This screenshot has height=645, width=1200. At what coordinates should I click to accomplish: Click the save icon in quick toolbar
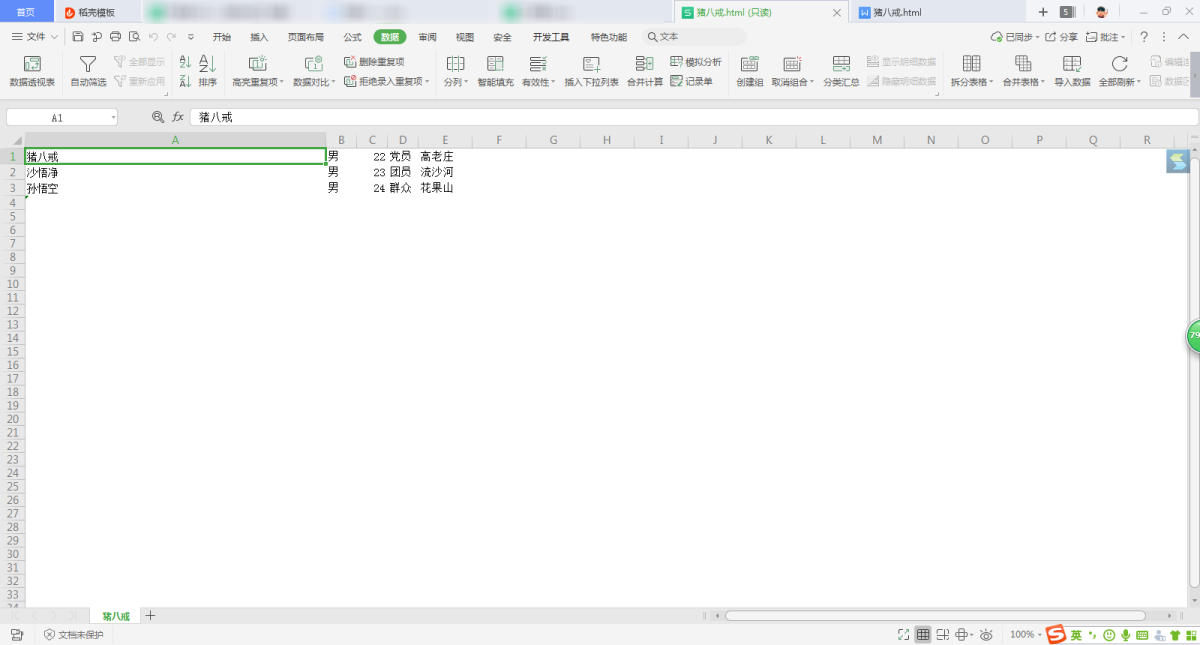point(78,37)
